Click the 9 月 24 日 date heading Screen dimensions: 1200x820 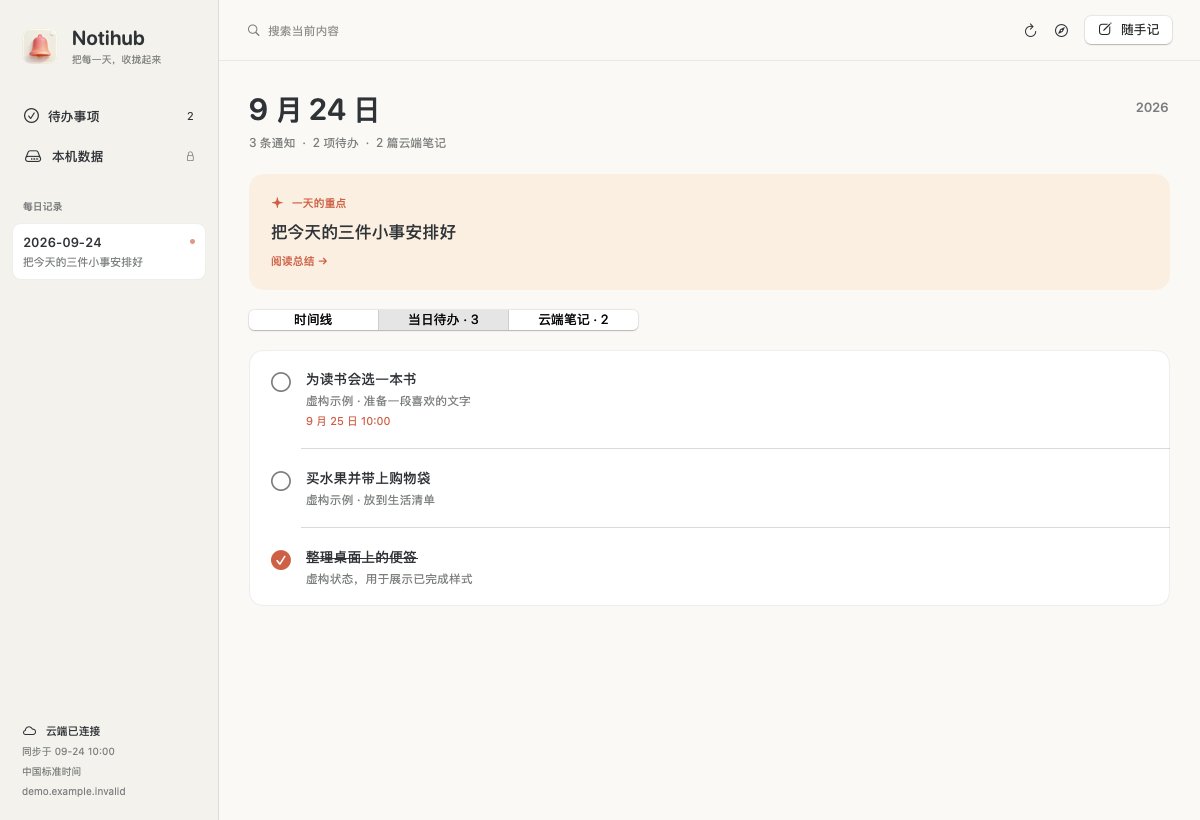[x=314, y=109]
